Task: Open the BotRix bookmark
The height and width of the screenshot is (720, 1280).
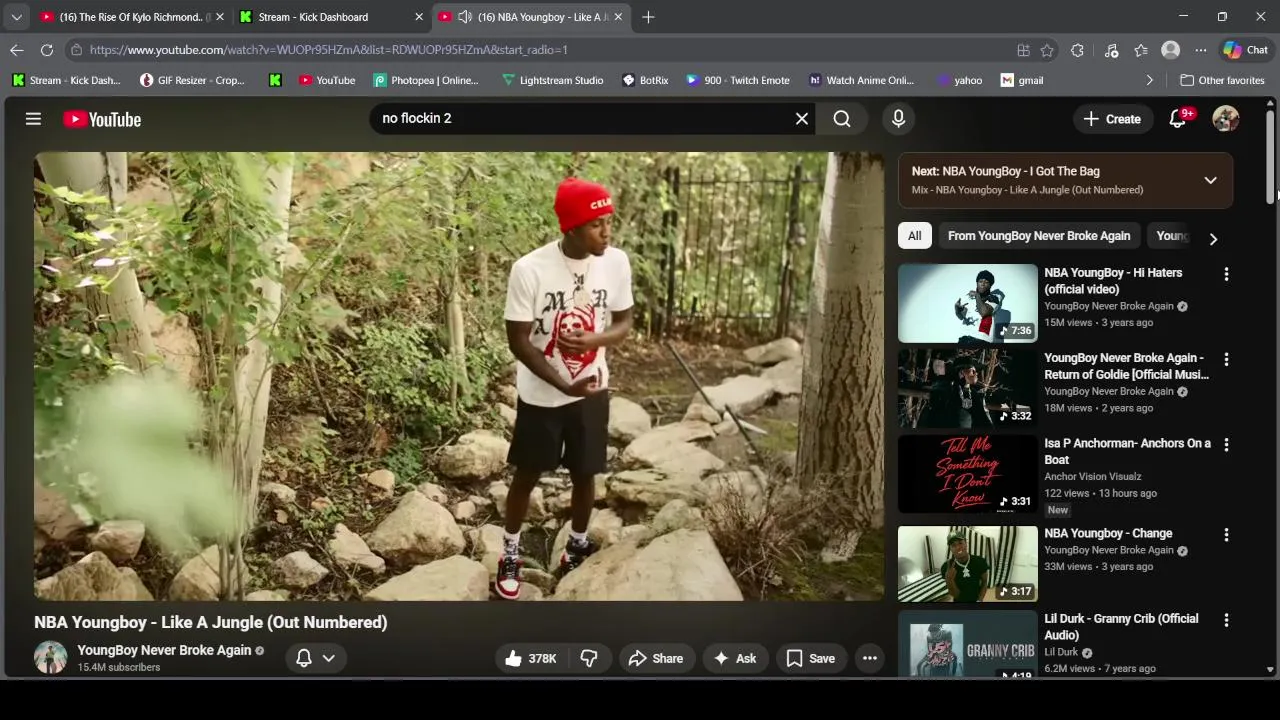Action: pyautogui.click(x=644, y=80)
